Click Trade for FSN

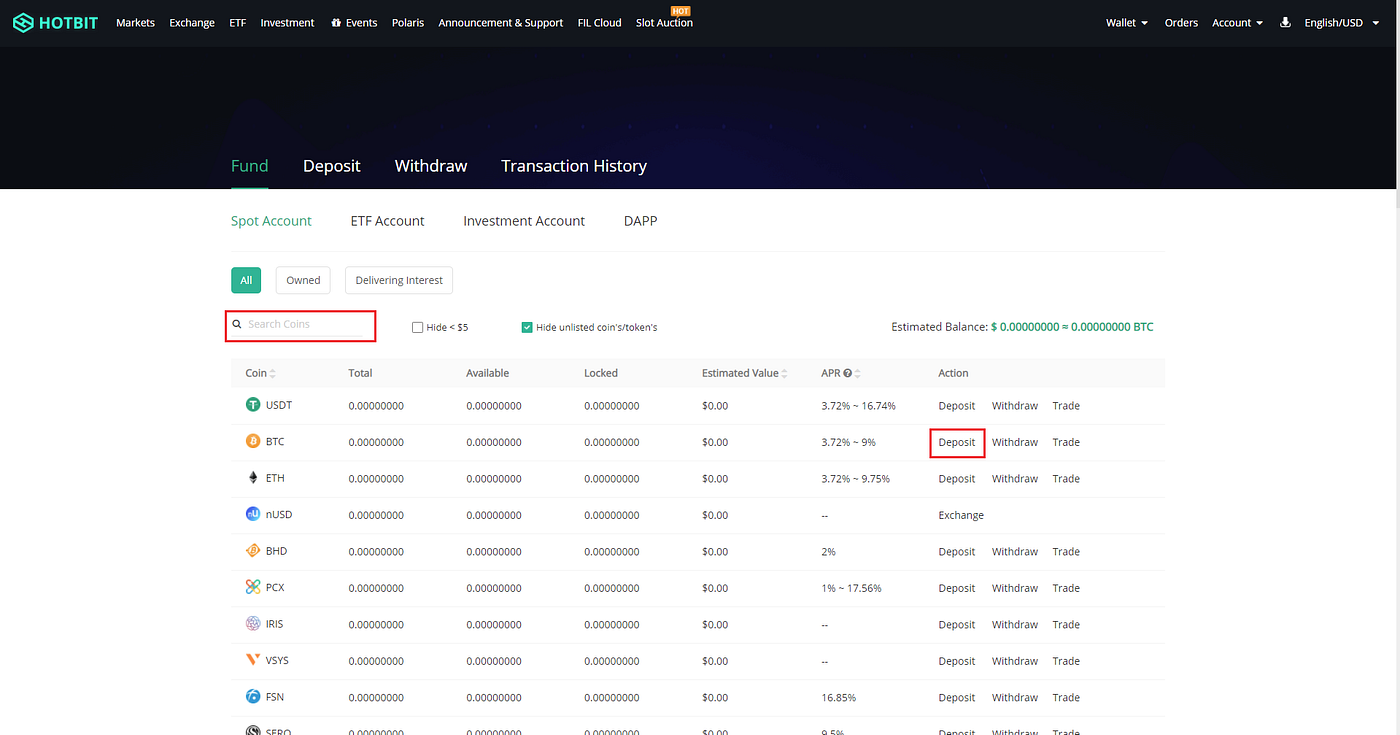(x=1066, y=698)
